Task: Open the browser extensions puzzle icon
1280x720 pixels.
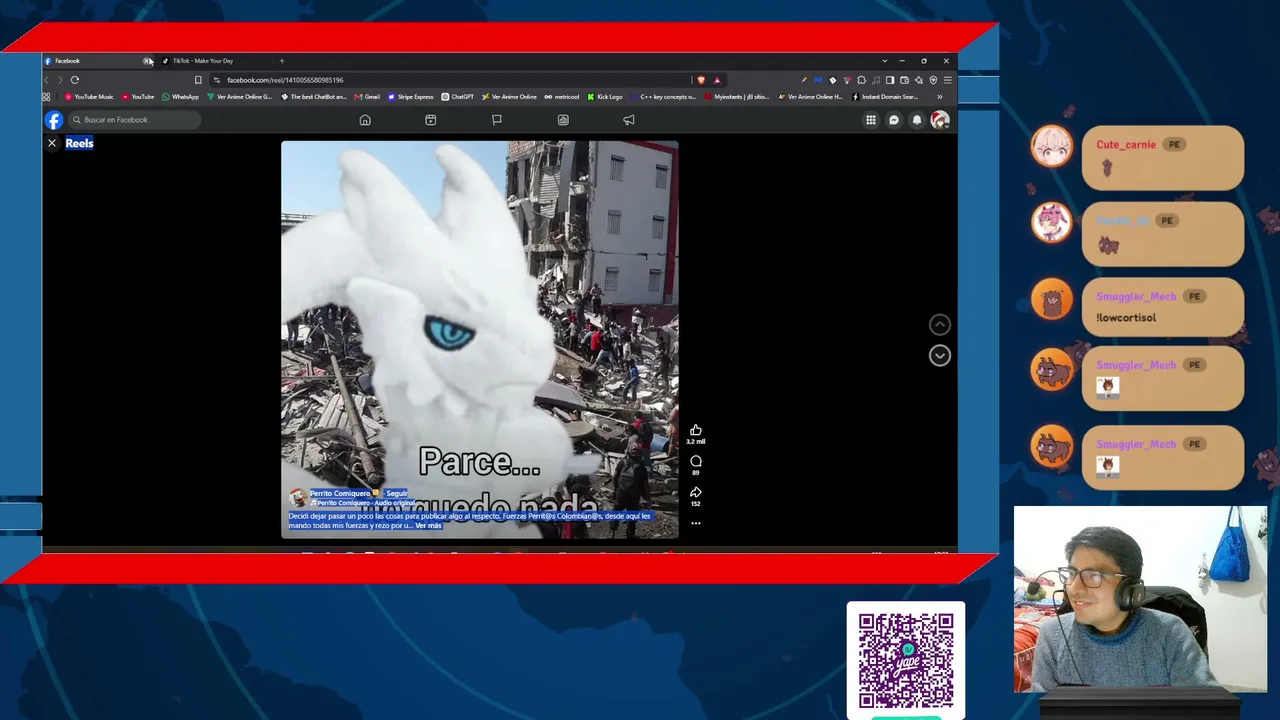Action: click(861, 80)
